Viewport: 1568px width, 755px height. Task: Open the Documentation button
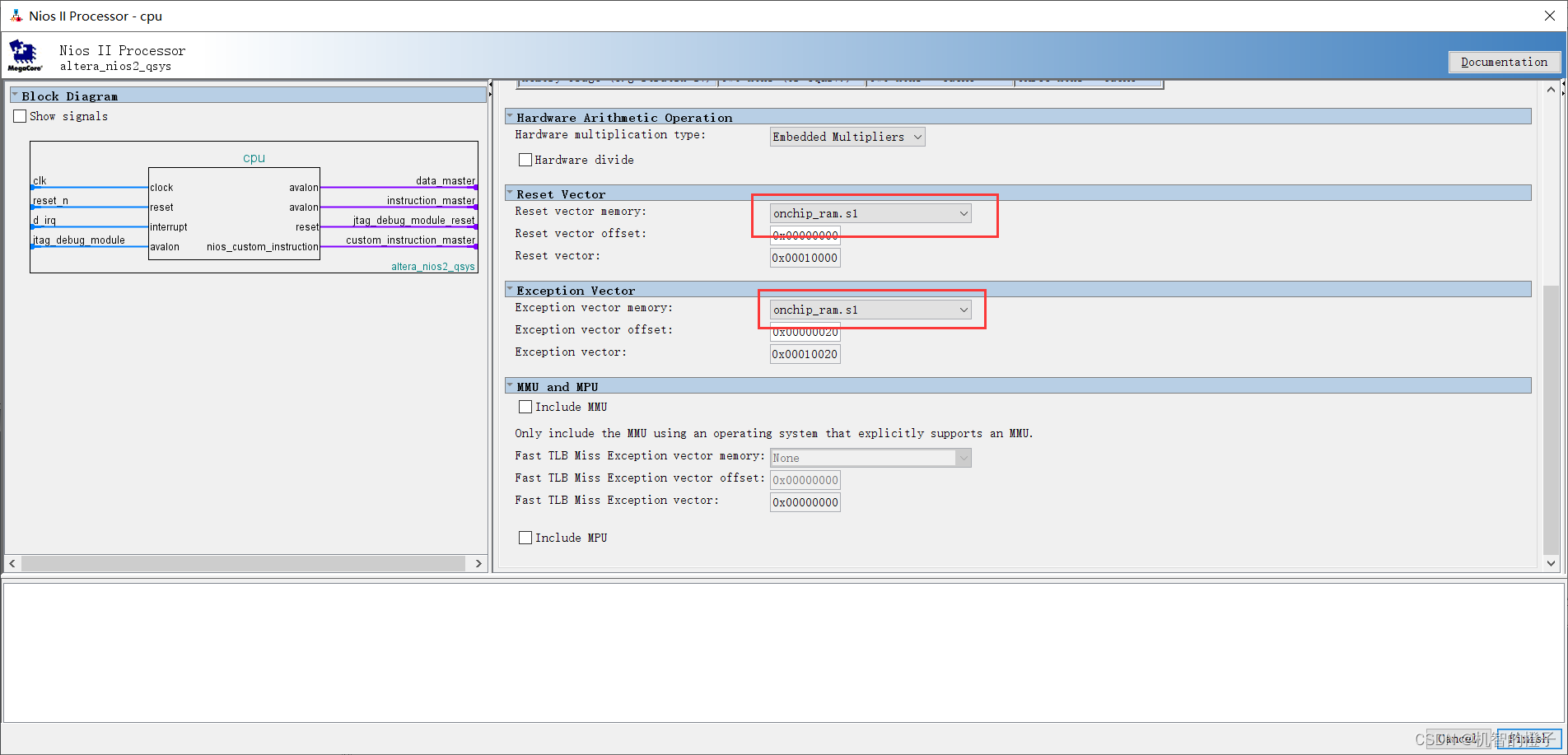click(1504, 62)
